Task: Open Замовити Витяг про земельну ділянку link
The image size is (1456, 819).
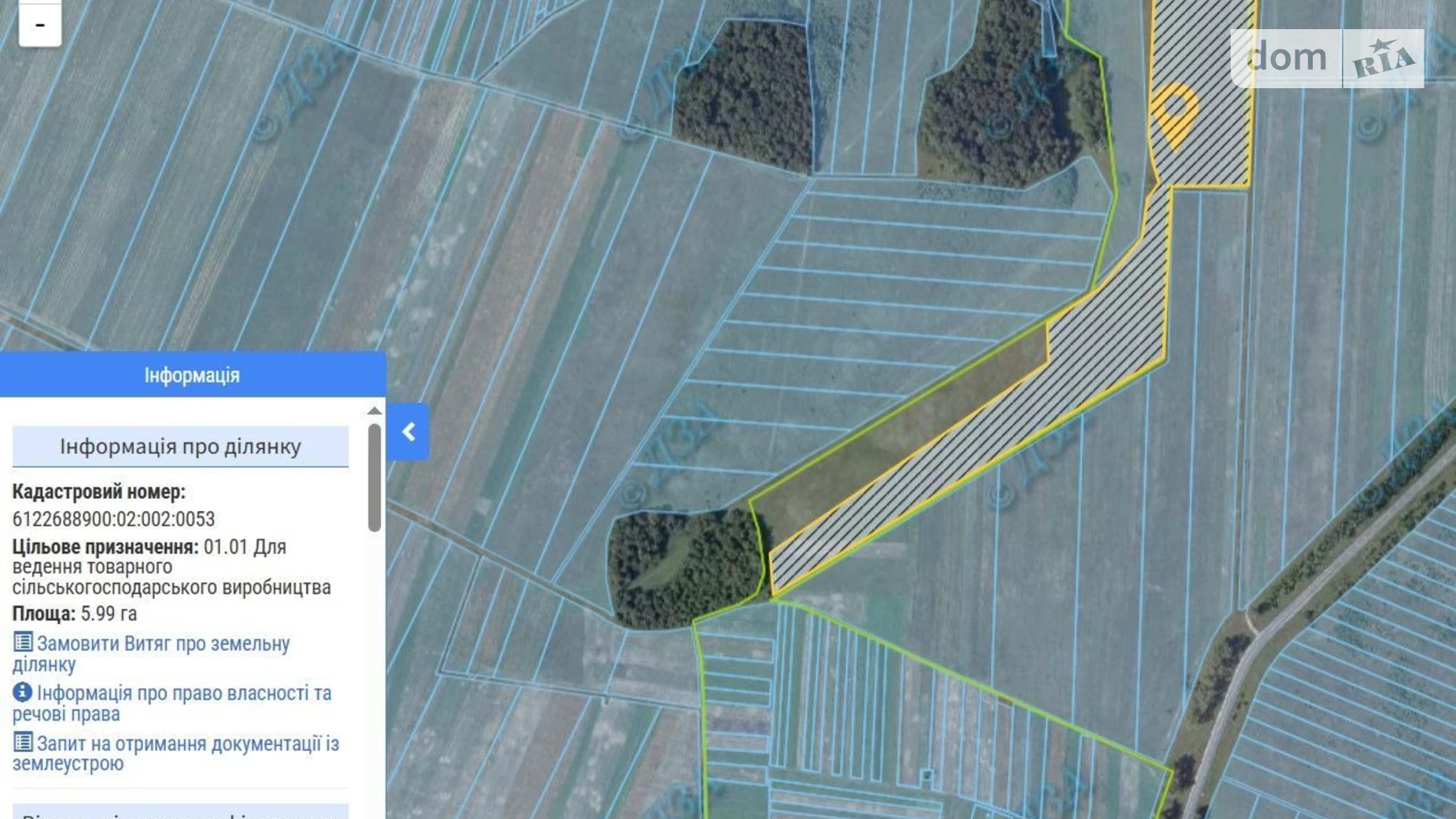Action: pos(162,644)
